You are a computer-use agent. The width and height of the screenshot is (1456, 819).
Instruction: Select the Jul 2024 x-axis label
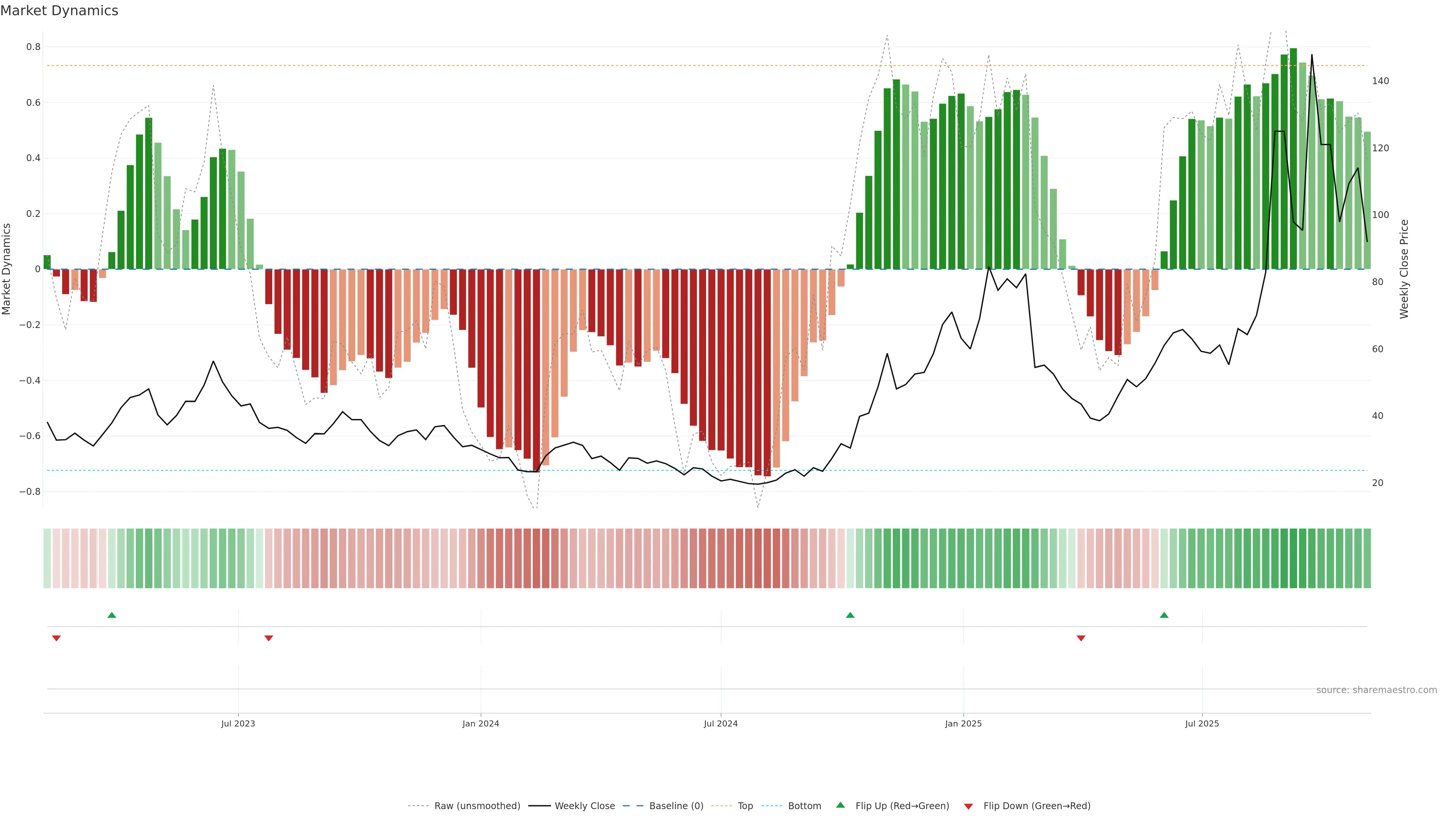tap(721, 723)
